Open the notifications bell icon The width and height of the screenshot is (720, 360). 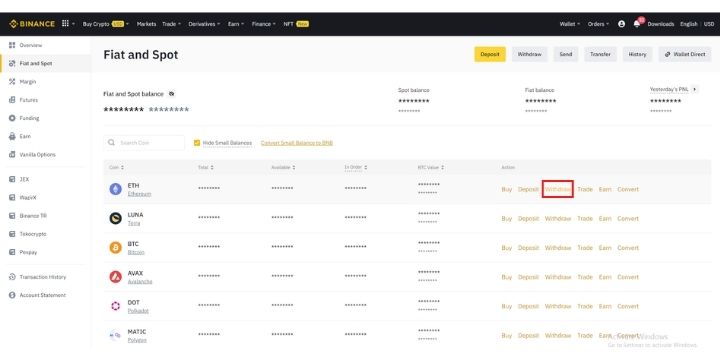[x=636, y=24]
